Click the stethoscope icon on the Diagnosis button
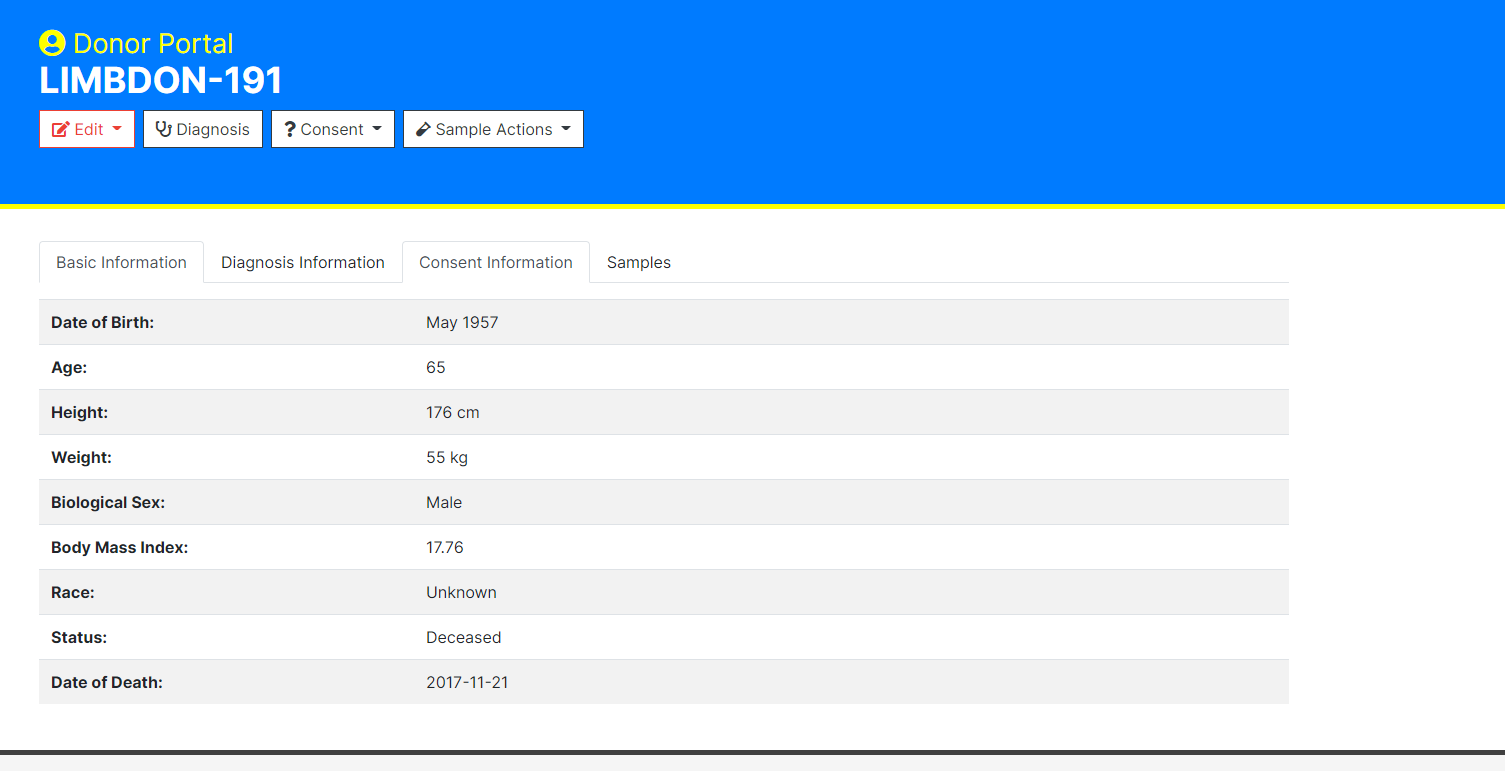Screen dimensions: 1505x771 click(x=163, y=128)
